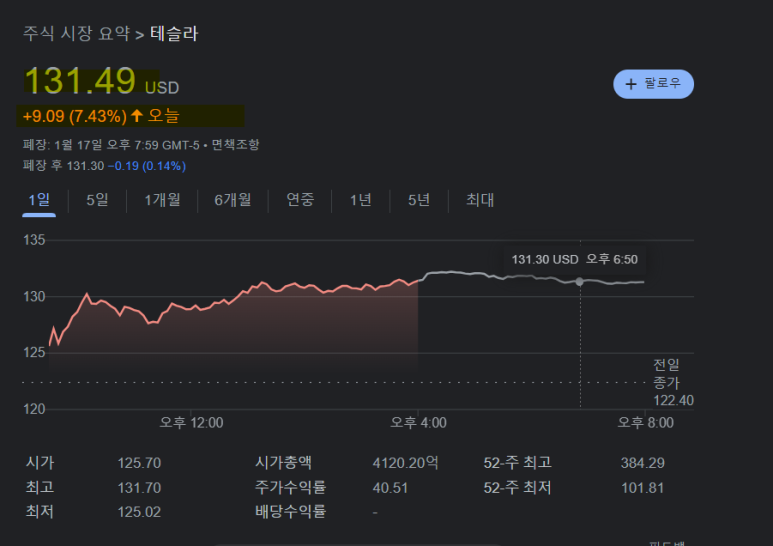
Task: Select the 6개월 range tab
Action: (233, 200)
